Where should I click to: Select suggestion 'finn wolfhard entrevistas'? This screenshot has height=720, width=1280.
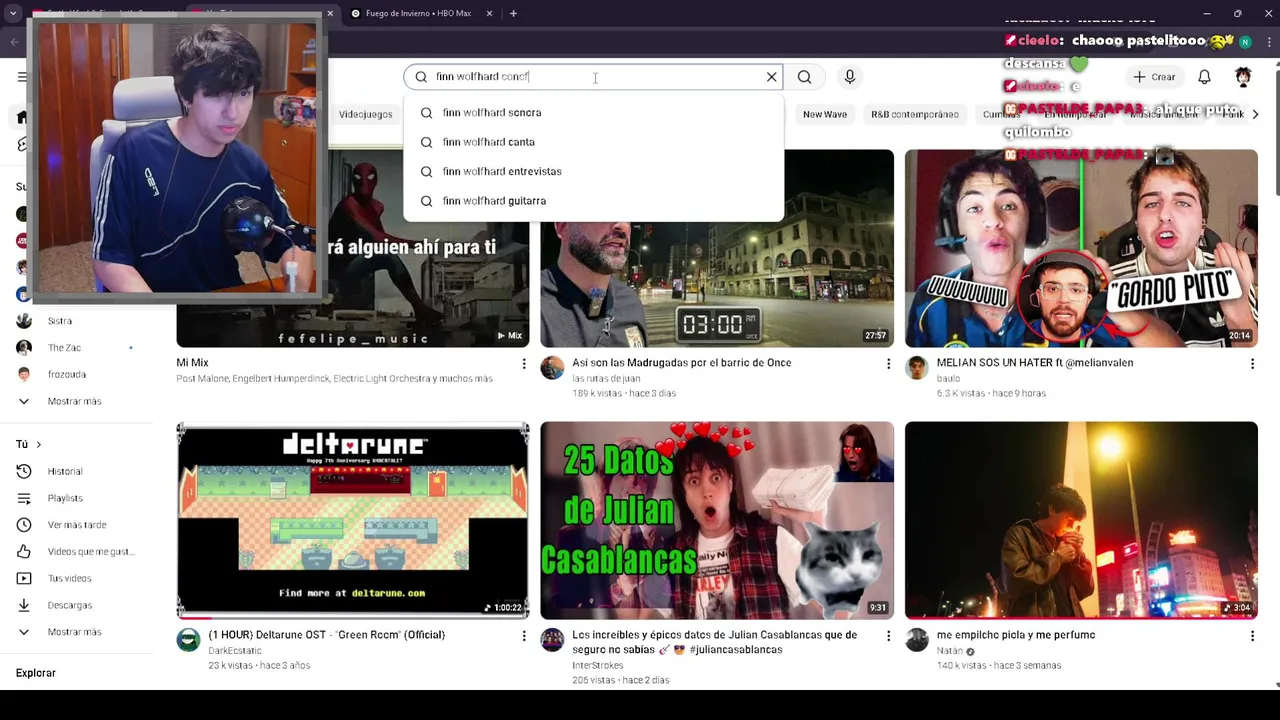593,171
